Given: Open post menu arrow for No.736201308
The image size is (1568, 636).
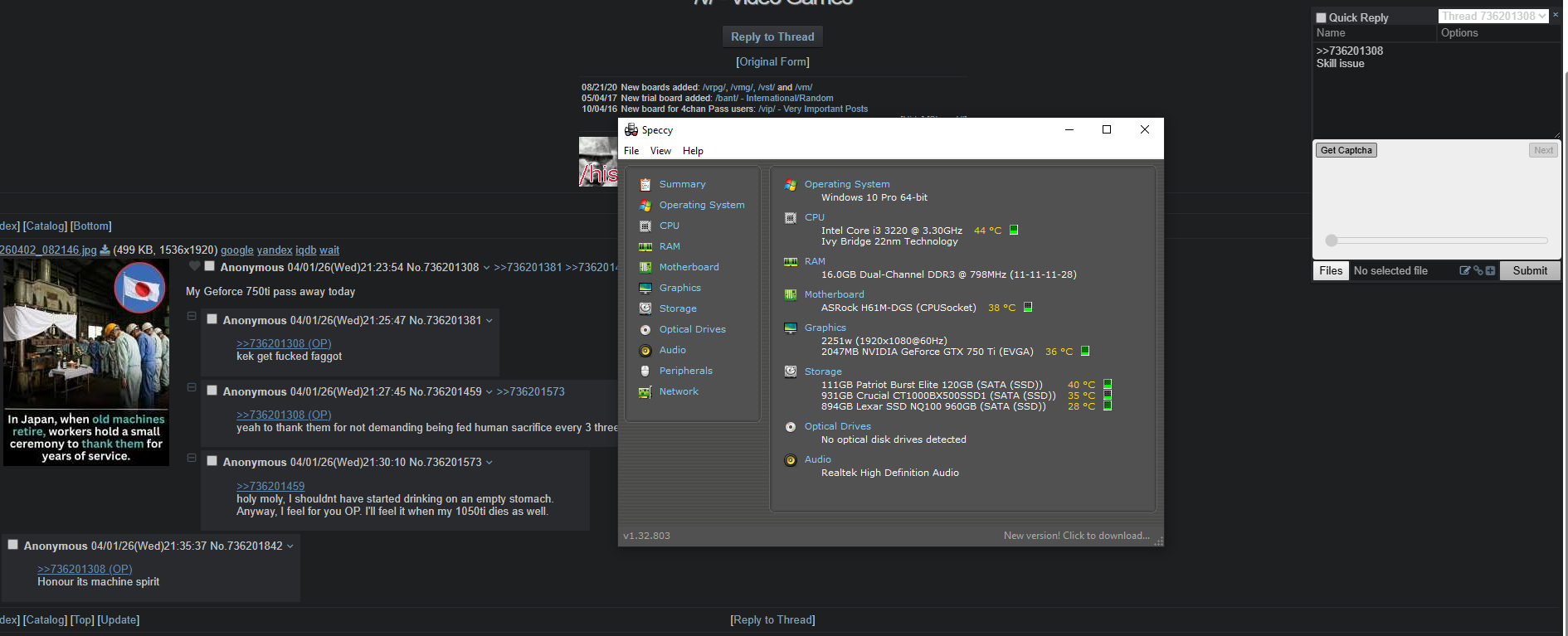Looking at the screenshot, I should (487, 268).
